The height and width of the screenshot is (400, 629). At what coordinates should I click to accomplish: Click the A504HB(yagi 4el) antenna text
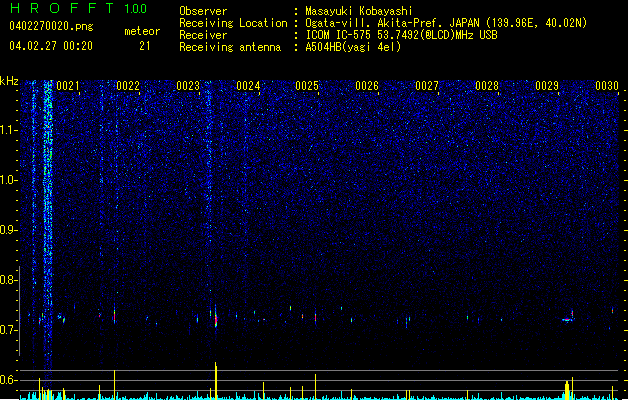click(353, 47)
